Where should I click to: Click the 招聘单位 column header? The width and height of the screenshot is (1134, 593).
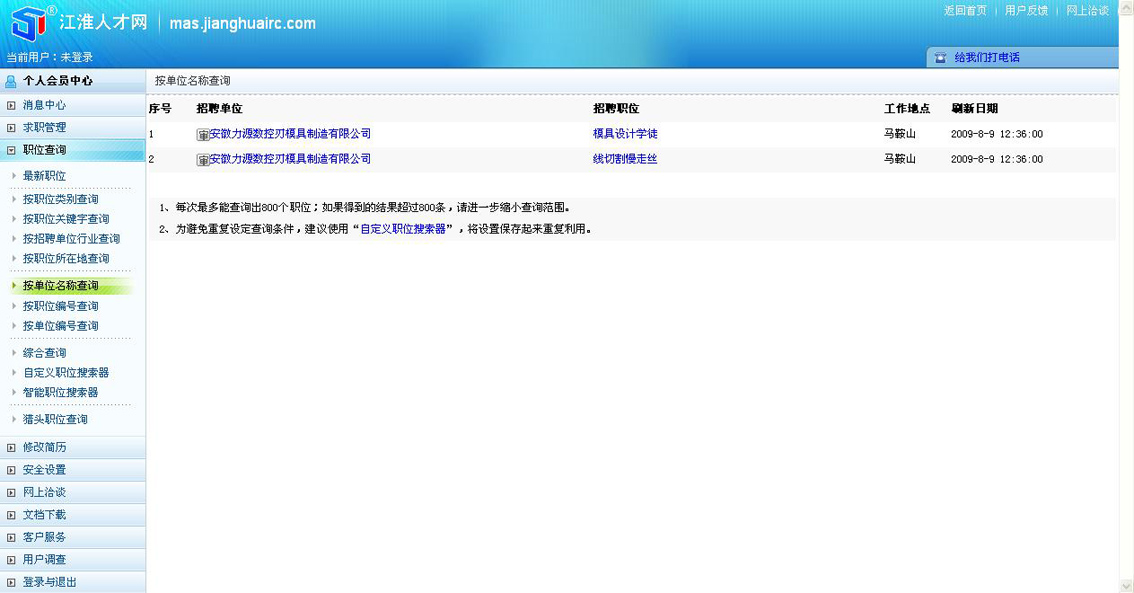[x=219, y=108]
